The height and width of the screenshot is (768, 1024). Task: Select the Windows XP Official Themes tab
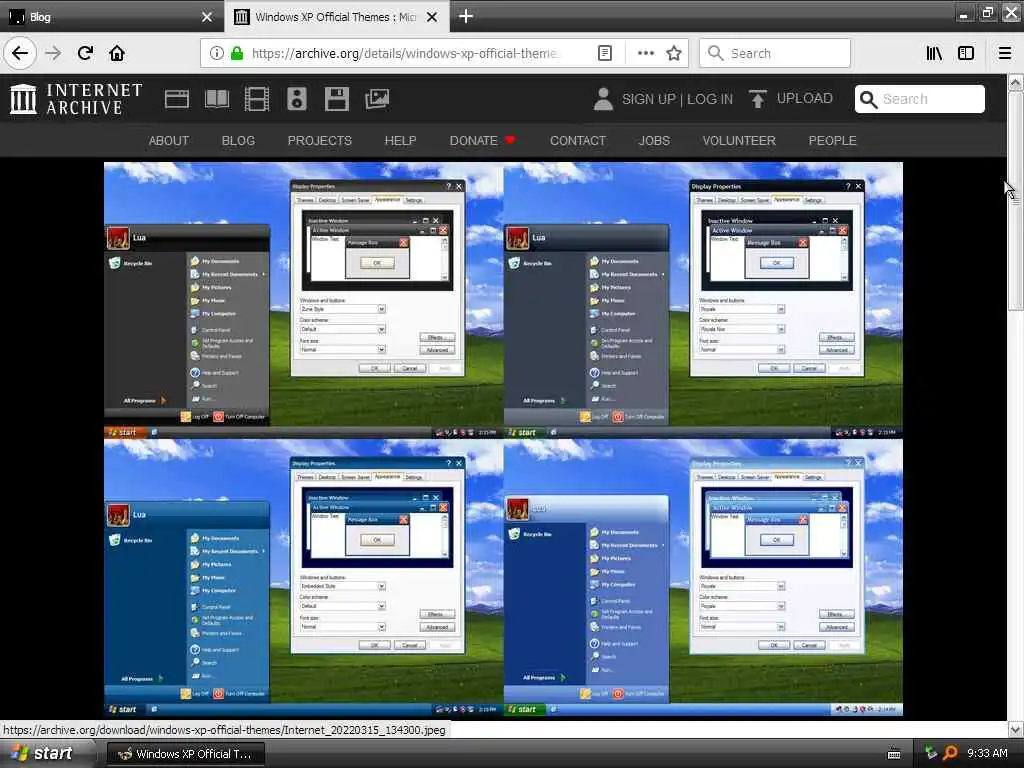[337, 16]
